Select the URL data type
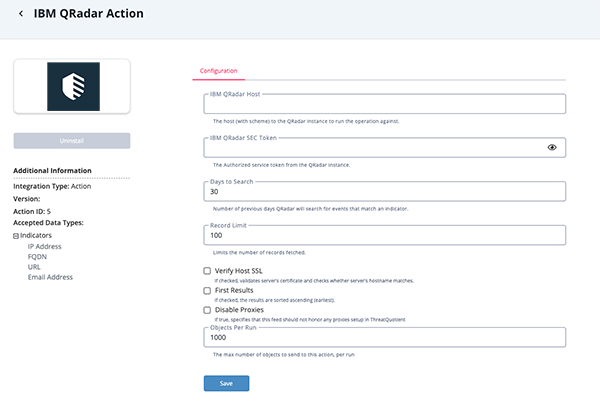This screenshot has height=406, width=600. point(34,267)
